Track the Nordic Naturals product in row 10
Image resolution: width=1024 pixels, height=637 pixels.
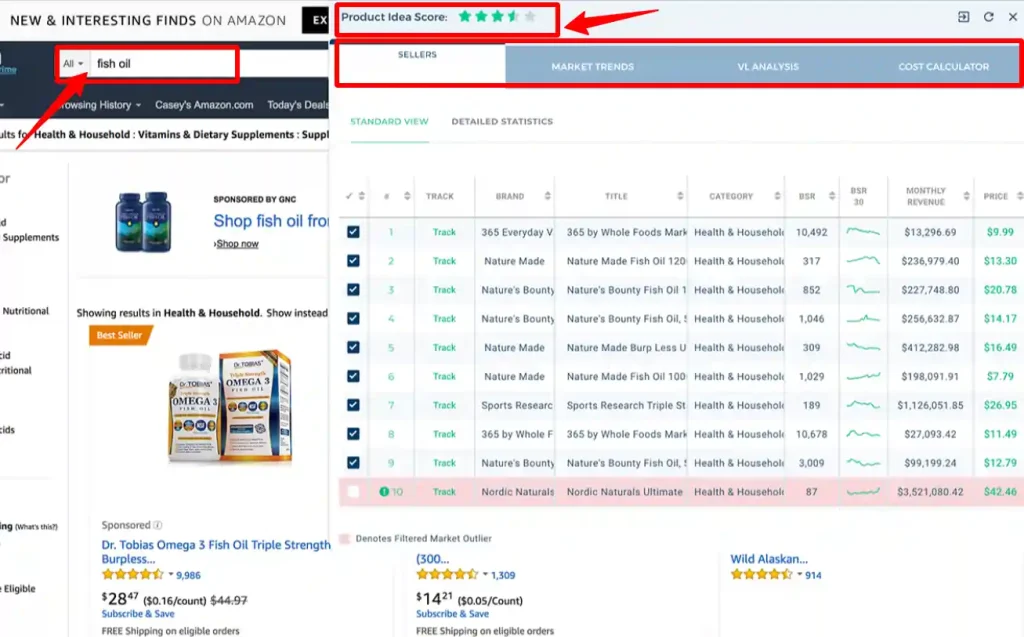pos(444,492)
